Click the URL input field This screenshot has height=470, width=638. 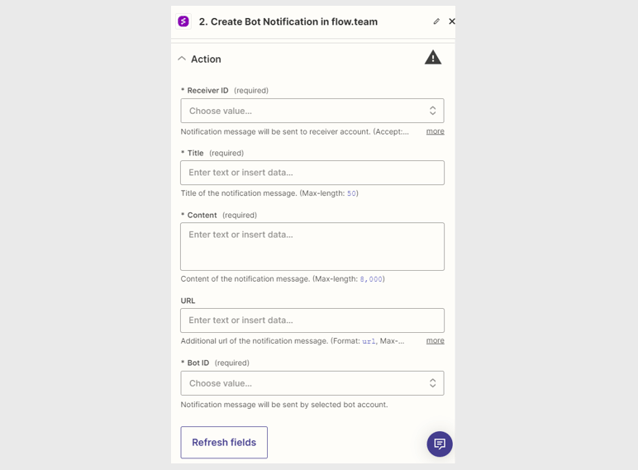pos(312,320)
